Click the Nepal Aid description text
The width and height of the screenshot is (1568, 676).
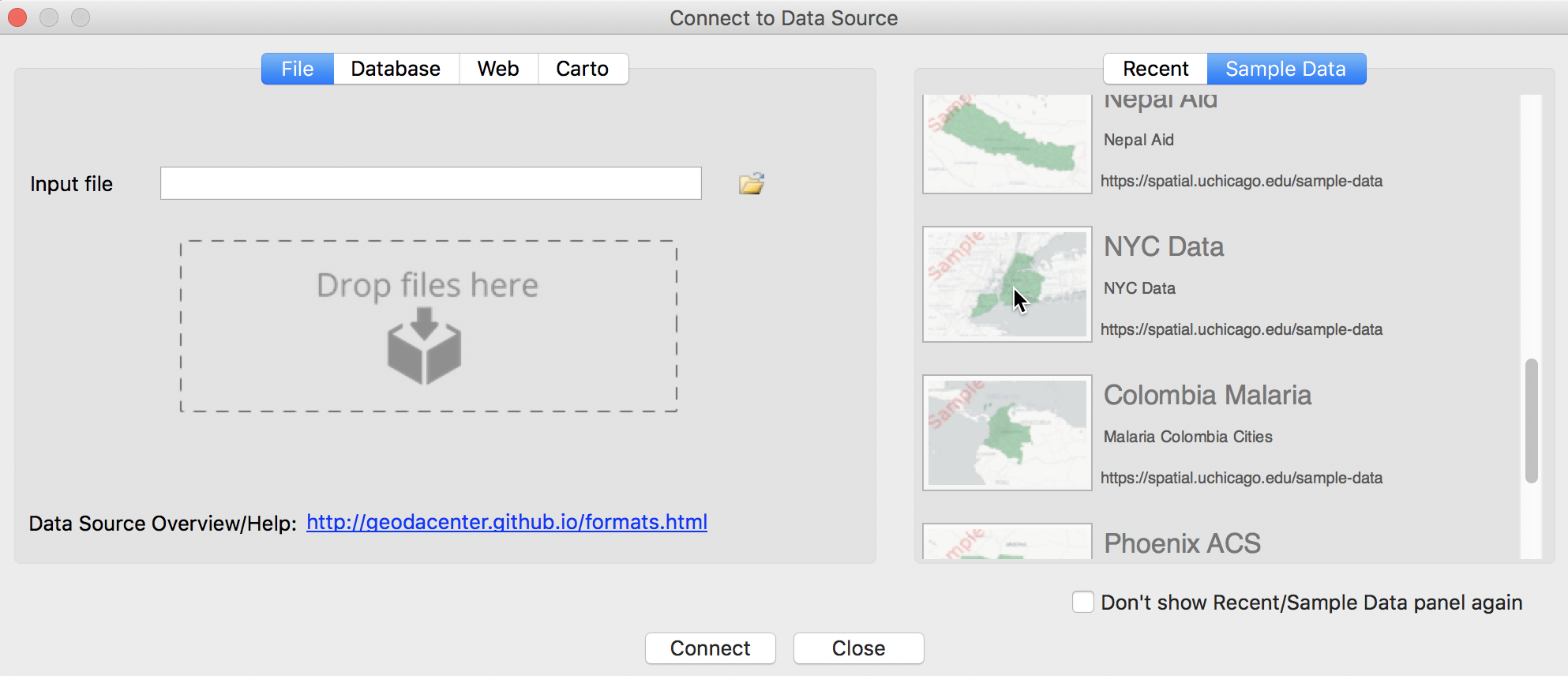pyautogui.click(x=1138, y=140)
